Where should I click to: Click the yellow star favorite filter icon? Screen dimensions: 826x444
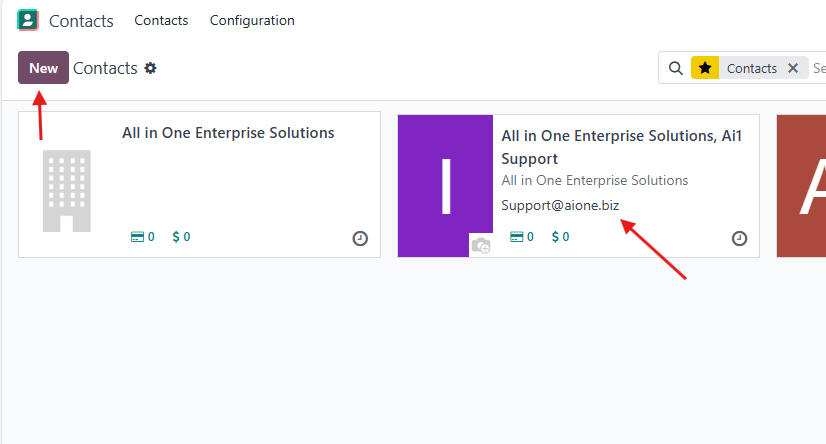(x=705, y=68)
